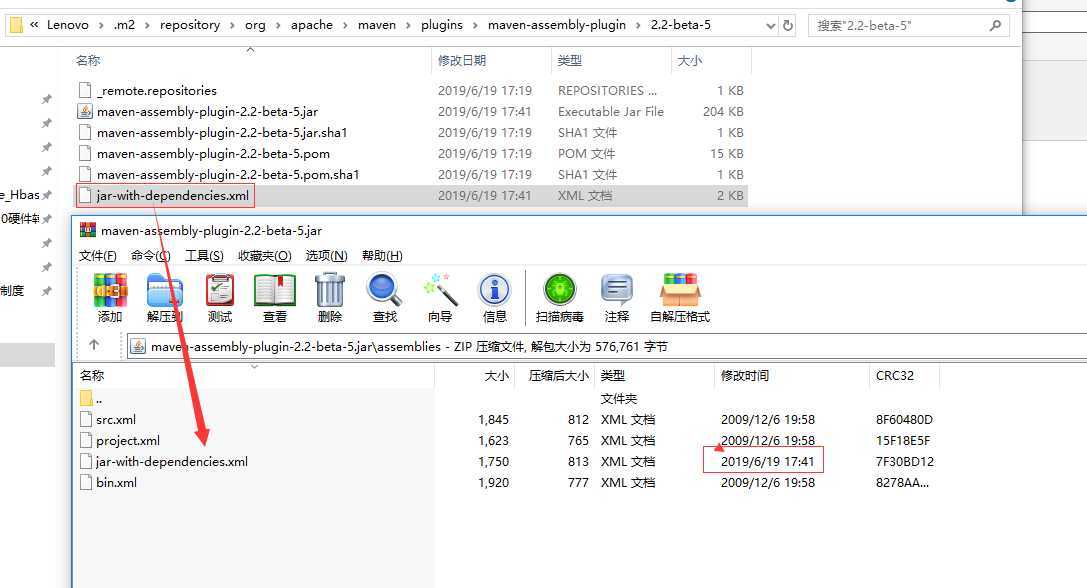The height and width of the screenshot is (588, 1087).
Task: Navigate to 'repository' breadcrumb segment
Action: point(190,25)
